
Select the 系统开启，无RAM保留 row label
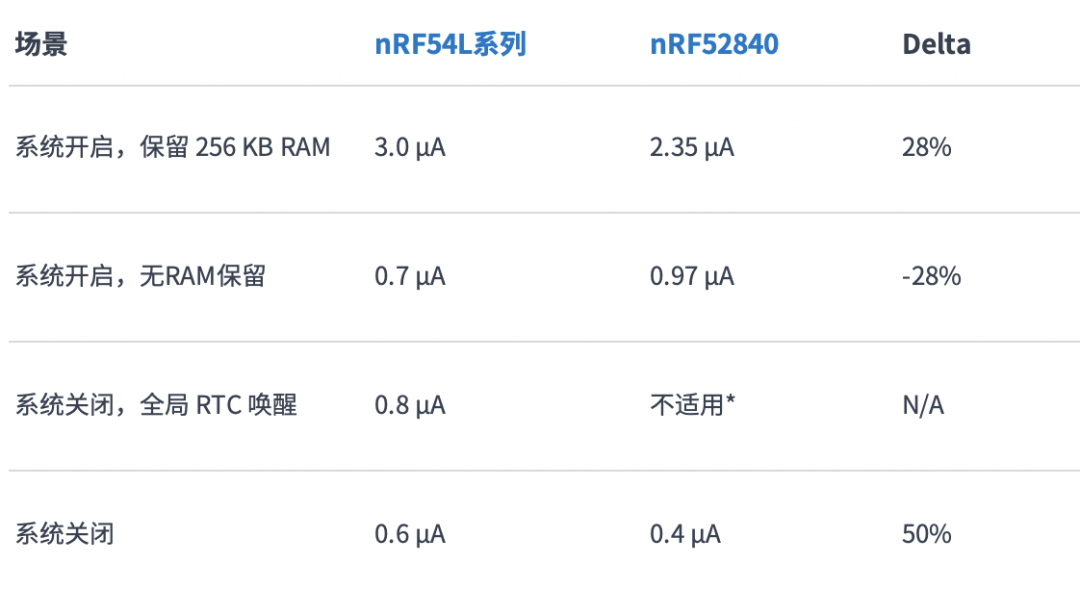point(140,276)
